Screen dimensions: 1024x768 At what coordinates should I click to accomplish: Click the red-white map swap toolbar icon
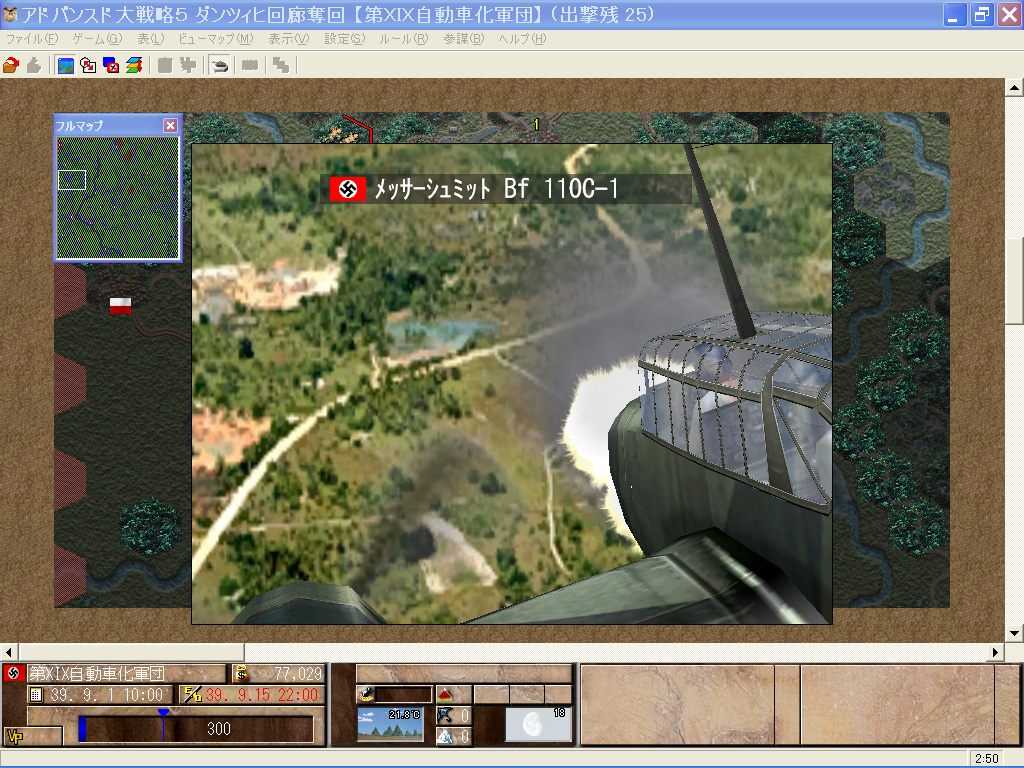point(88,66)
